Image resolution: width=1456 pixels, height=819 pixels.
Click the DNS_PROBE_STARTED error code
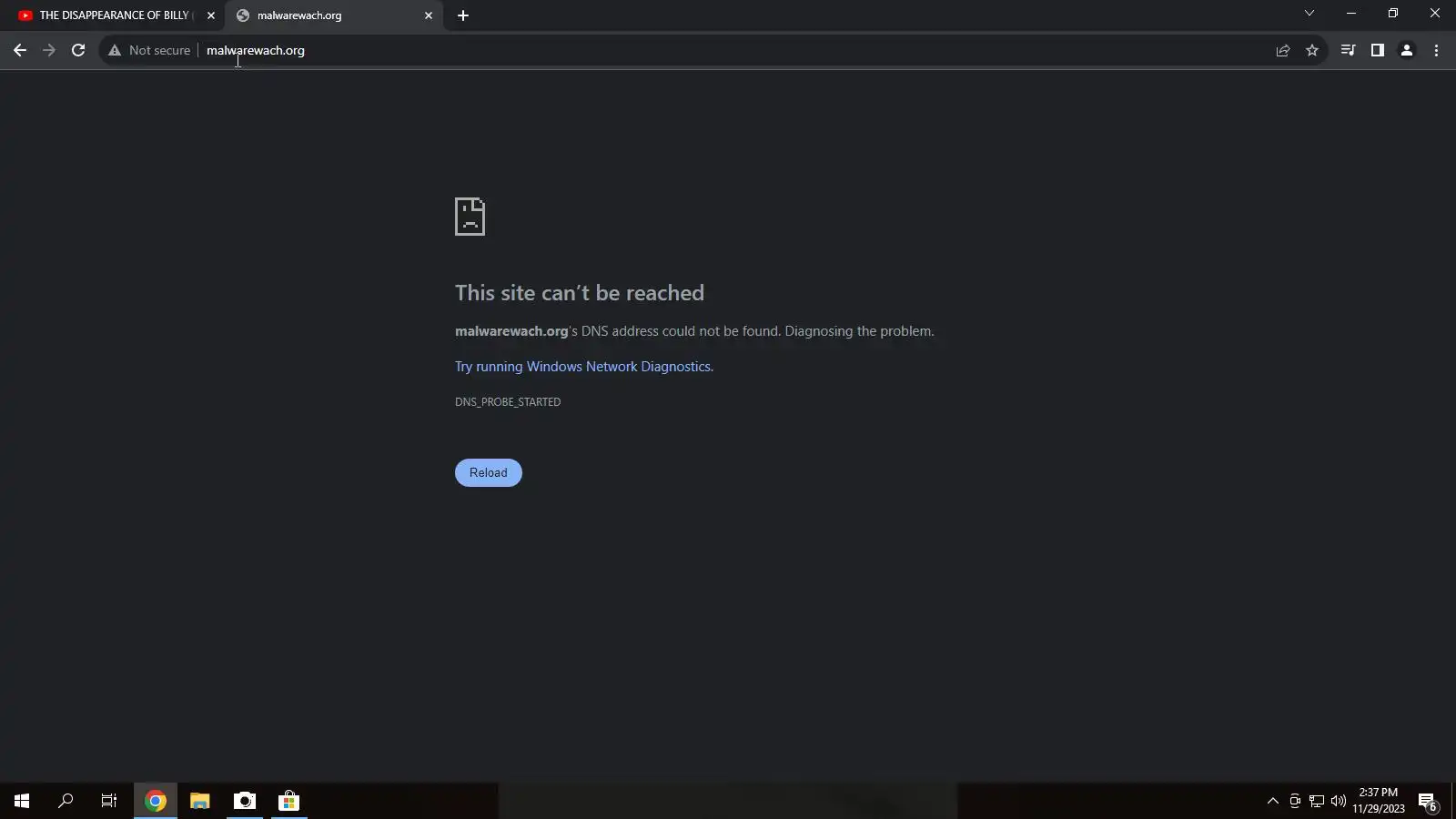[508, 402]
